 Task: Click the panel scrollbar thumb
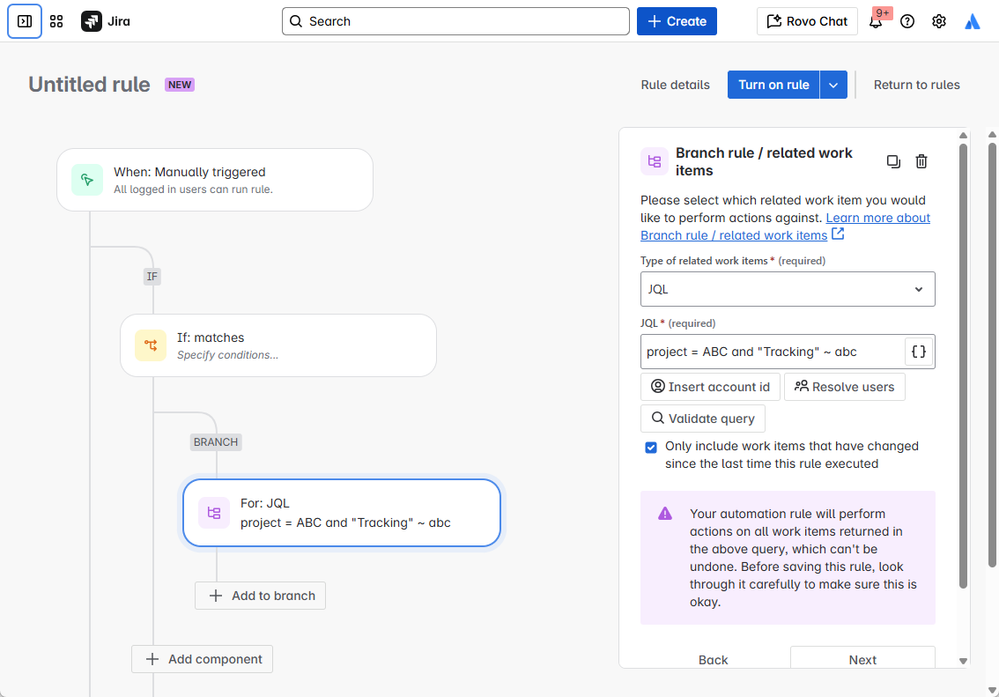963,366
